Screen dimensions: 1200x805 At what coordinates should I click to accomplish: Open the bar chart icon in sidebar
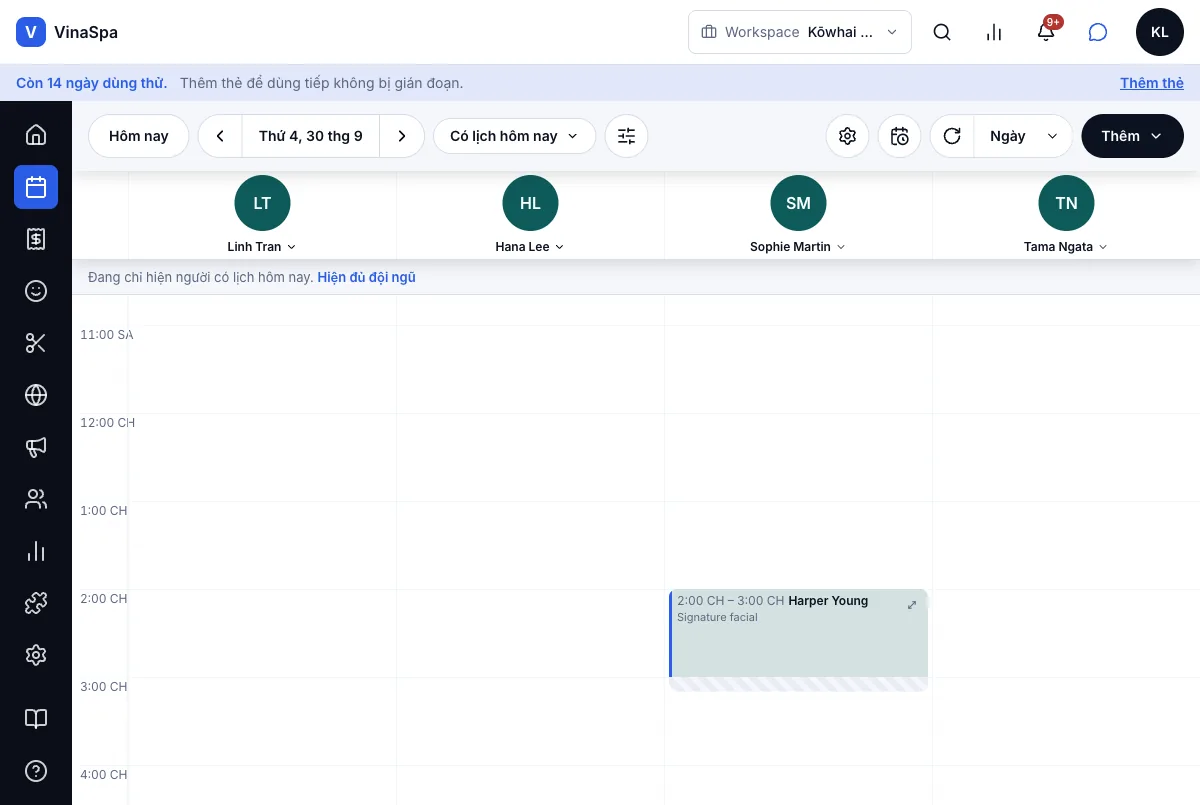(36, 551)
